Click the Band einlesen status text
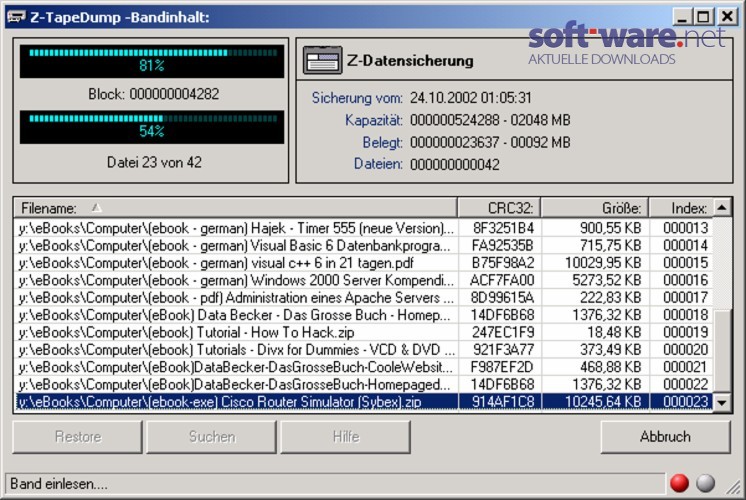Screen dimensions: 746x500 59,484
